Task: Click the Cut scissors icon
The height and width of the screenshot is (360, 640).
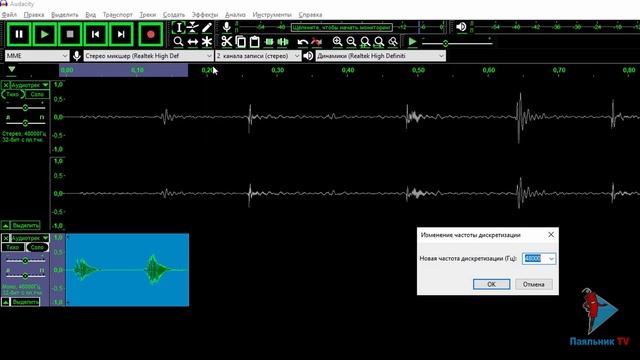Action: tap(227, 42)
